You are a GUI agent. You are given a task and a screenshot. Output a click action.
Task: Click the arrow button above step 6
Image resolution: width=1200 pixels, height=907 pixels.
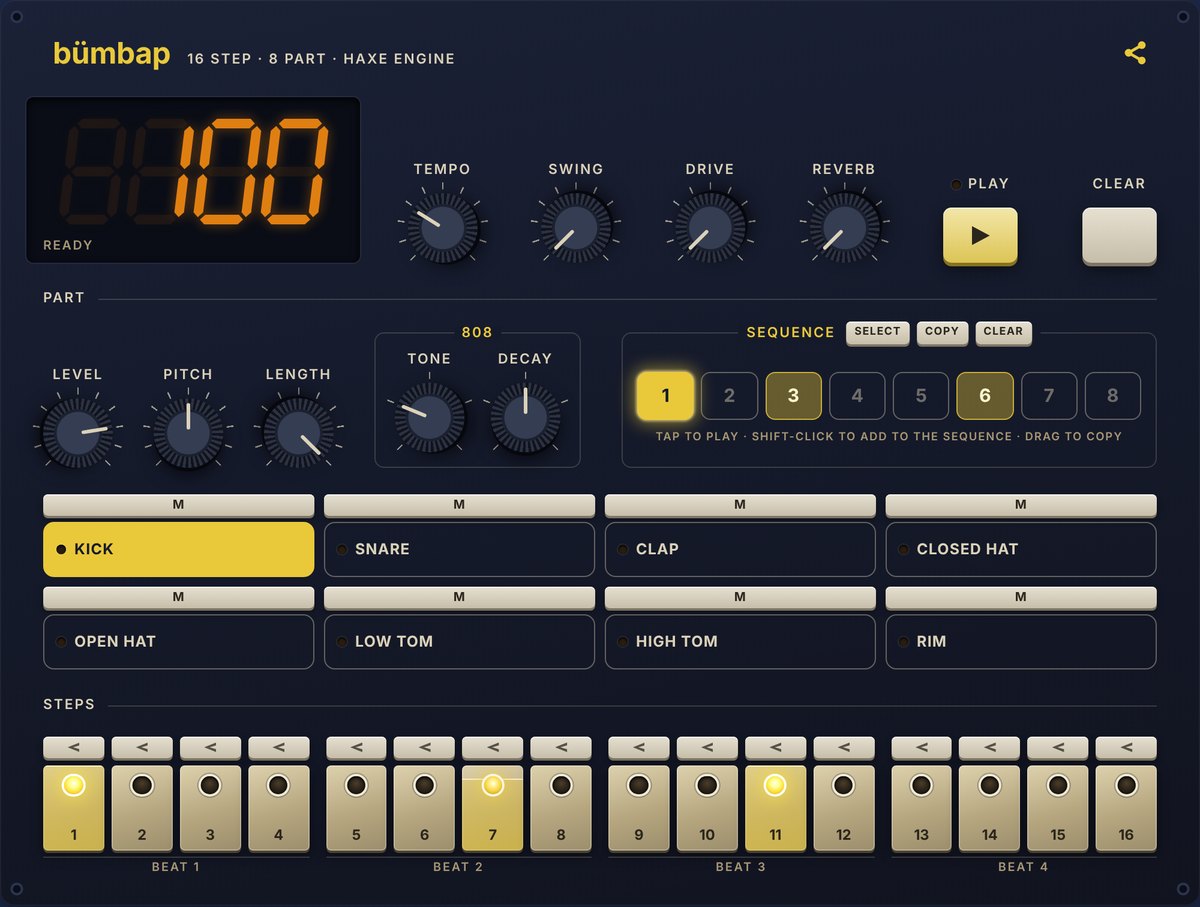pyautogui.click(x=424, y=747)
